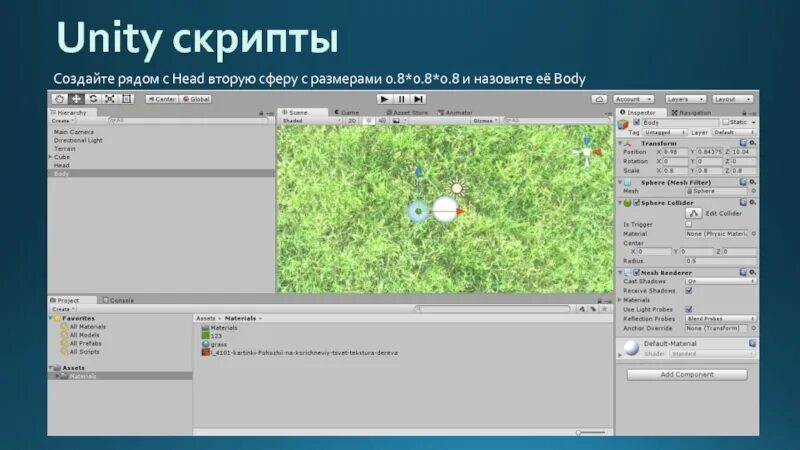Select the Scale tool
The image size is (800, 450).
110,99
